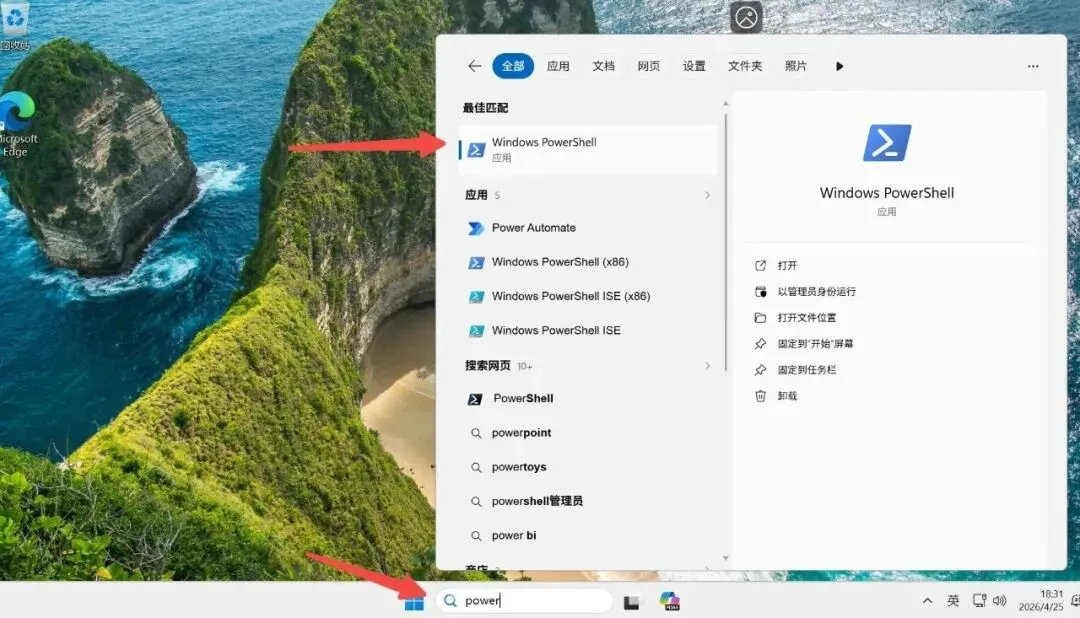Expand the 搜索网页 section chevron
The height and width of the screenshot is (618, 1080).
point(707,366)
